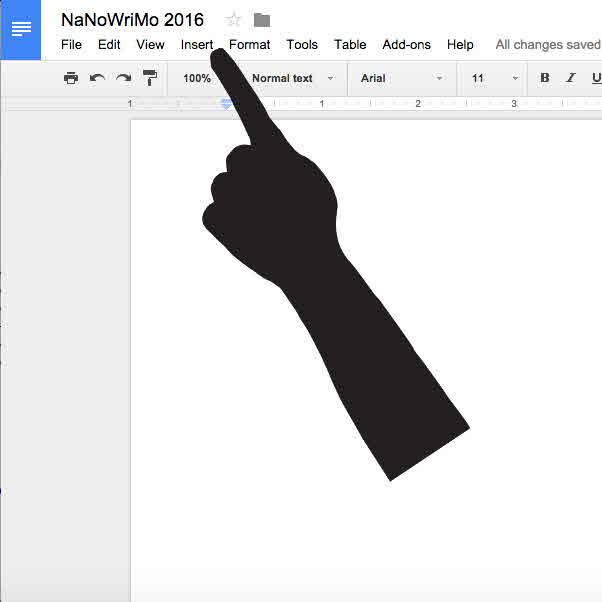This screenshot has width=602, height=602.
Task: Click the Redo arrow
Action: click(x=123, y=78)
